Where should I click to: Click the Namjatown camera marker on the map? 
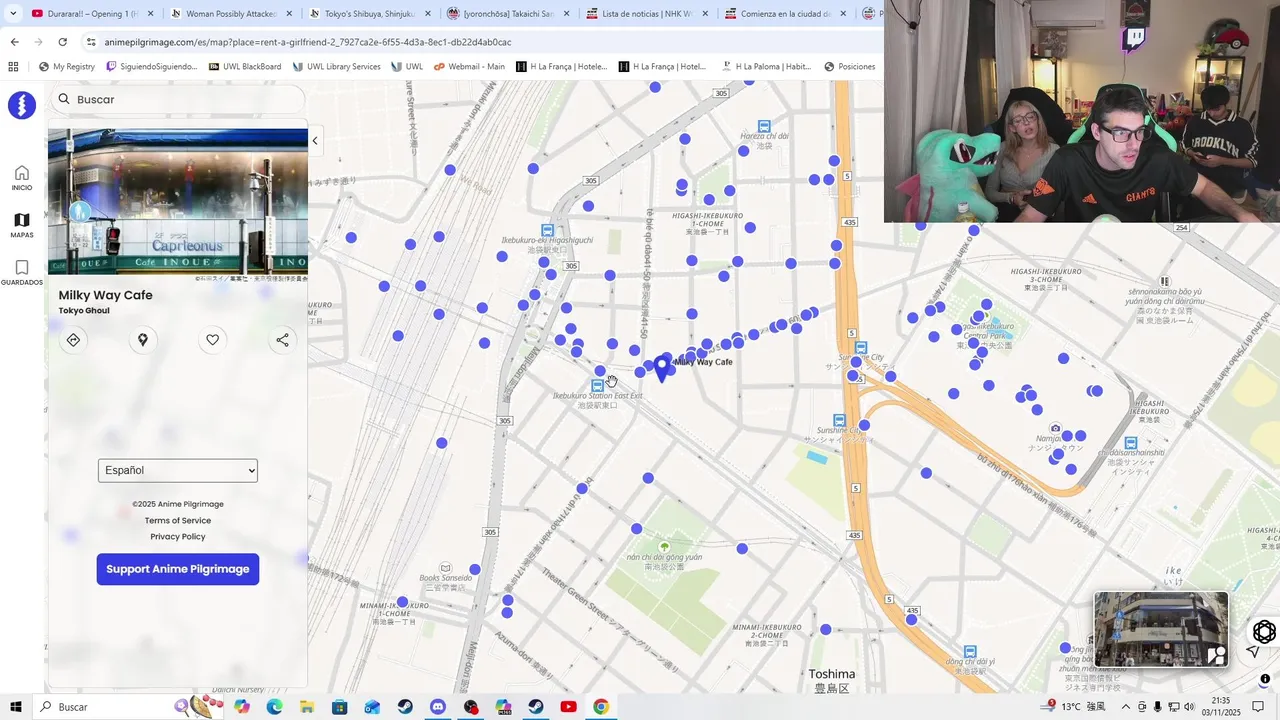1055,429
